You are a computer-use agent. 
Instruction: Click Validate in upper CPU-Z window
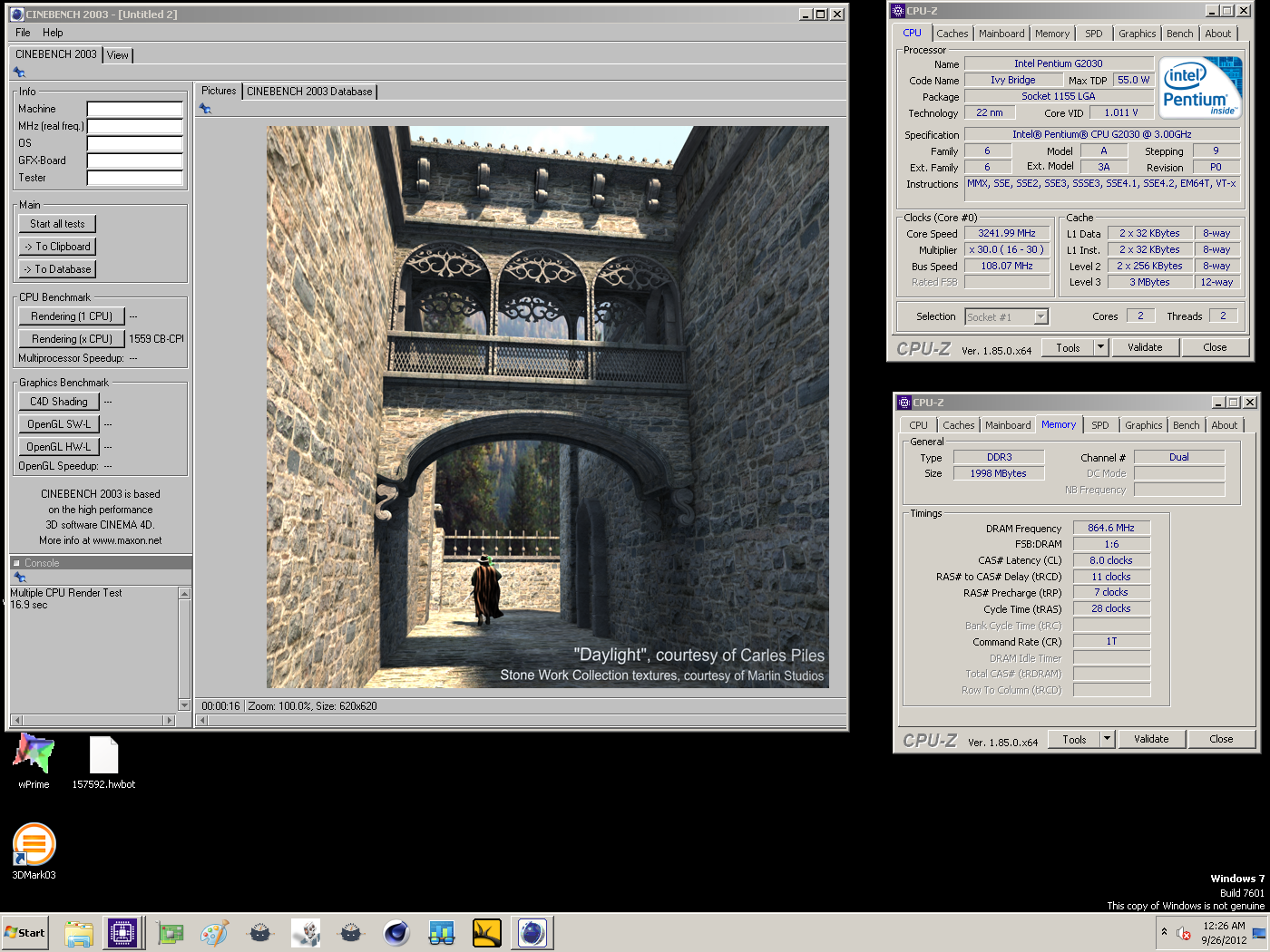pos(1145,347)
